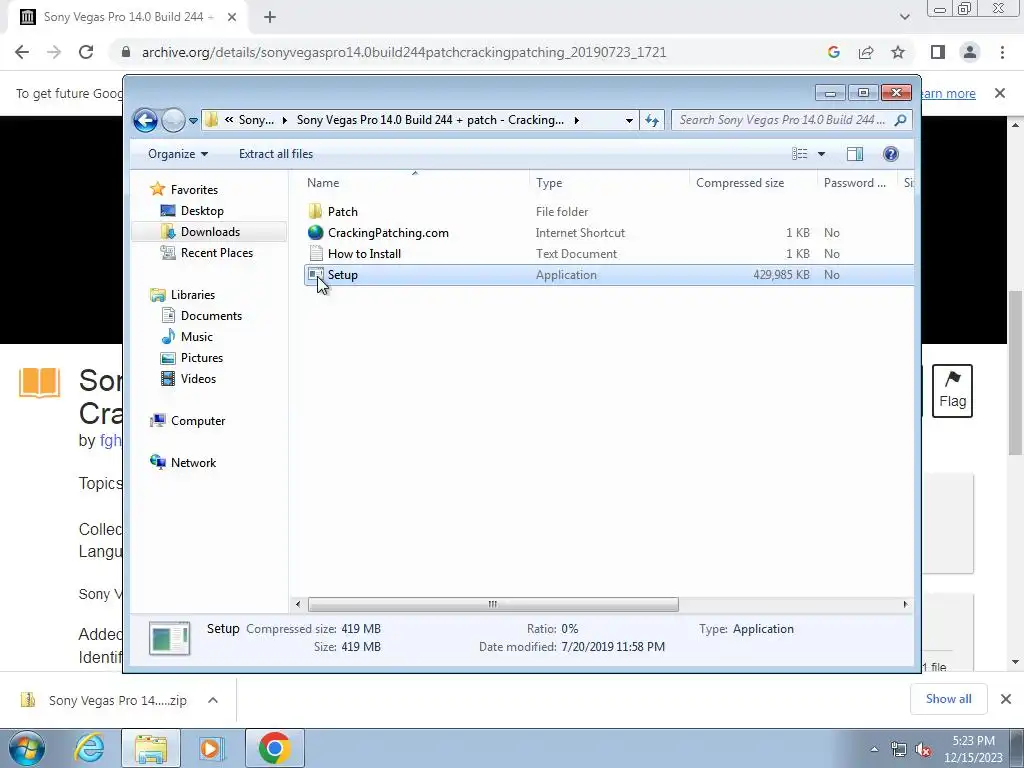Open Chrome tab search dropdown
Viewport: 1024px width, 768px height.
coord(904,17)
